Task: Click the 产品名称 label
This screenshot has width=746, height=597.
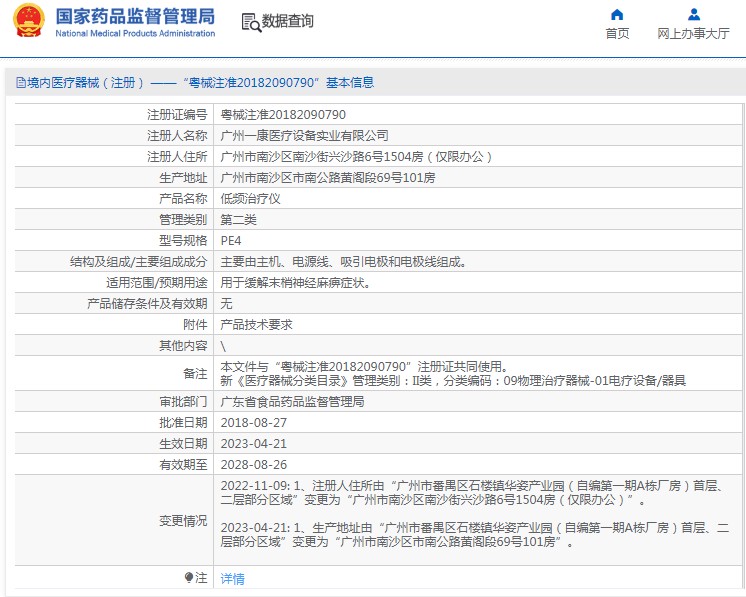Action: click(x=183, y=198)
